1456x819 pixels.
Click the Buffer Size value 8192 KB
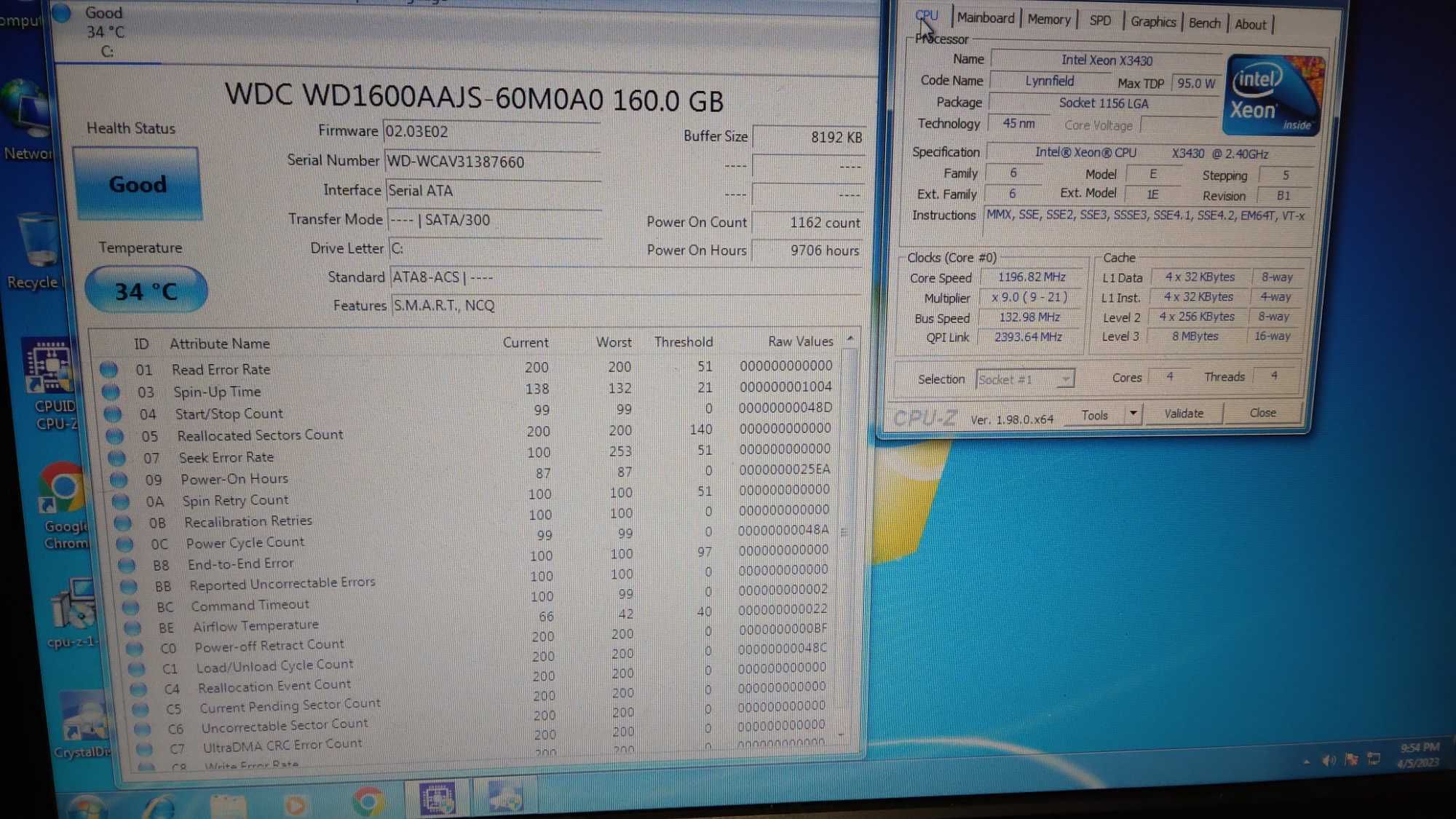pos(809,137)
